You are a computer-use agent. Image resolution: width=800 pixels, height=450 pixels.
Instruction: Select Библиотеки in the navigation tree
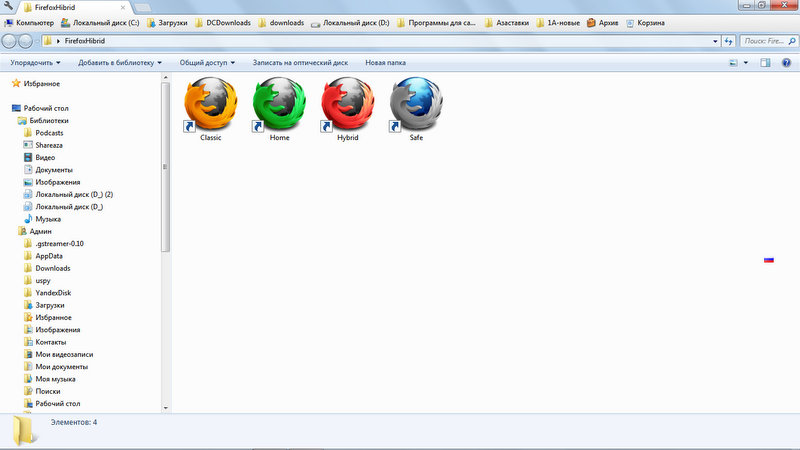43,120
